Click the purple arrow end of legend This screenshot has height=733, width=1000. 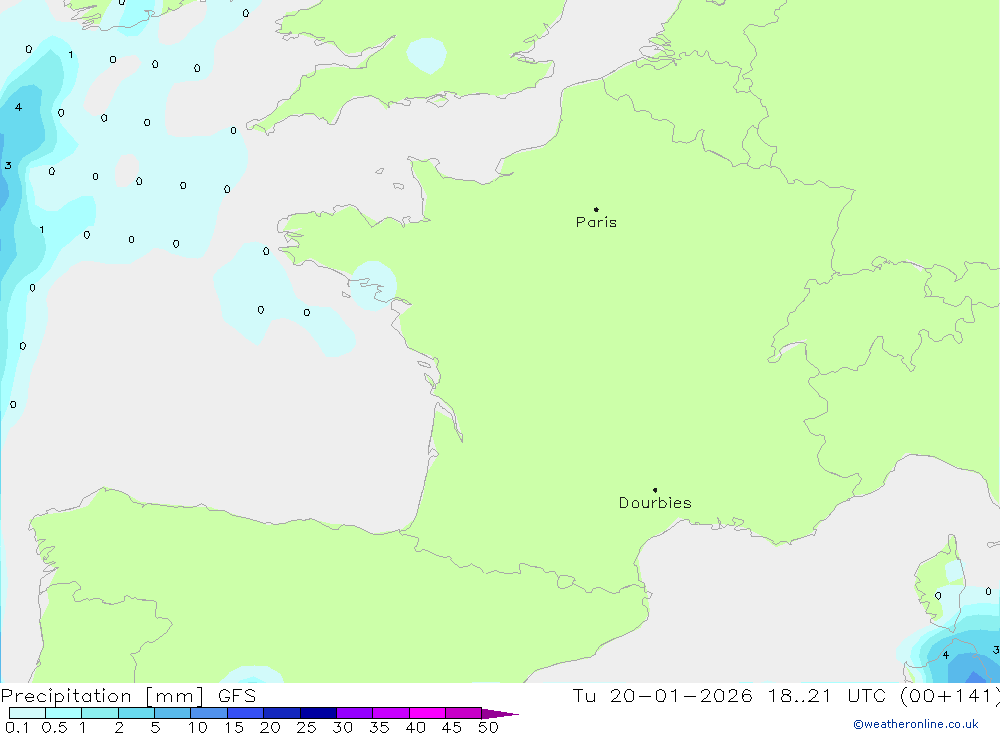click(x=500, y=713)
